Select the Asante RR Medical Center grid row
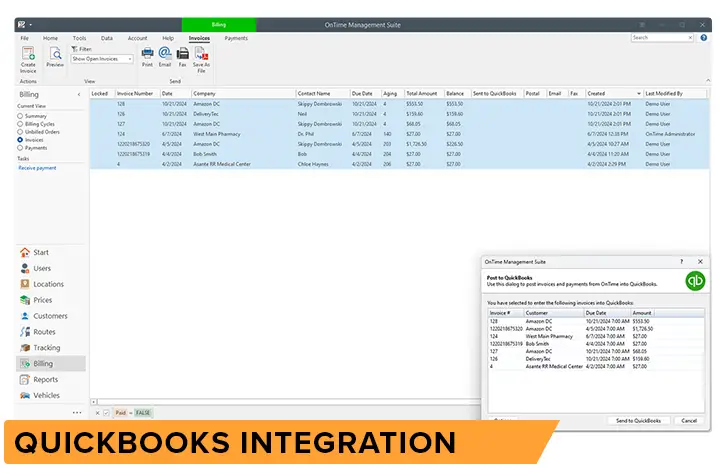The height and width of the screenshot is (468, 720). pos(399,164)
